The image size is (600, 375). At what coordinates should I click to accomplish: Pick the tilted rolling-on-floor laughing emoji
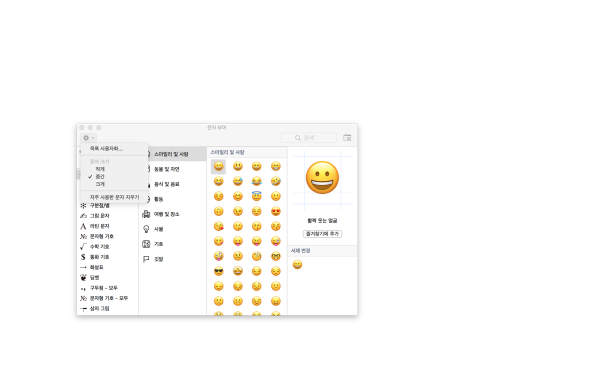(x=276, y=181)
